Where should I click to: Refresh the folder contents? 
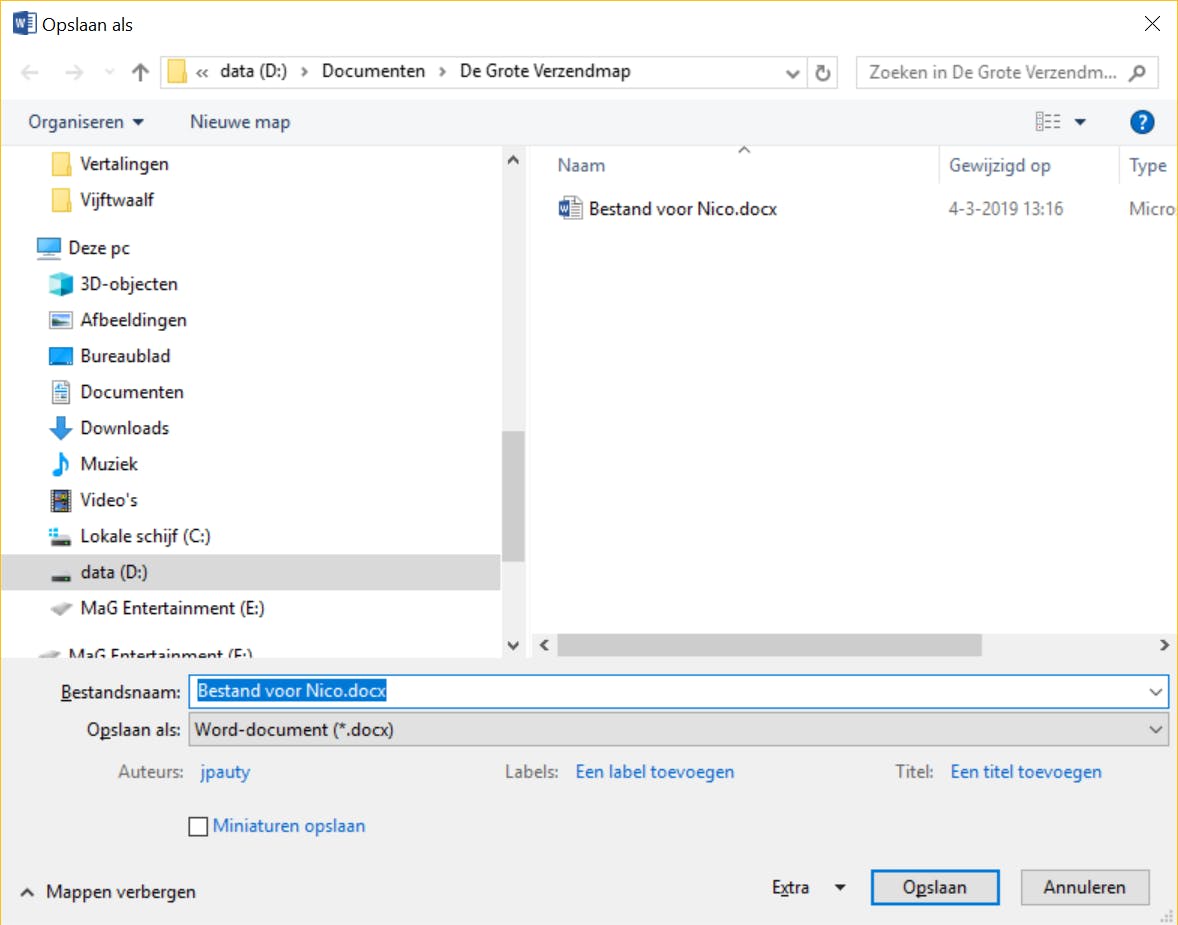click(823, 73)
